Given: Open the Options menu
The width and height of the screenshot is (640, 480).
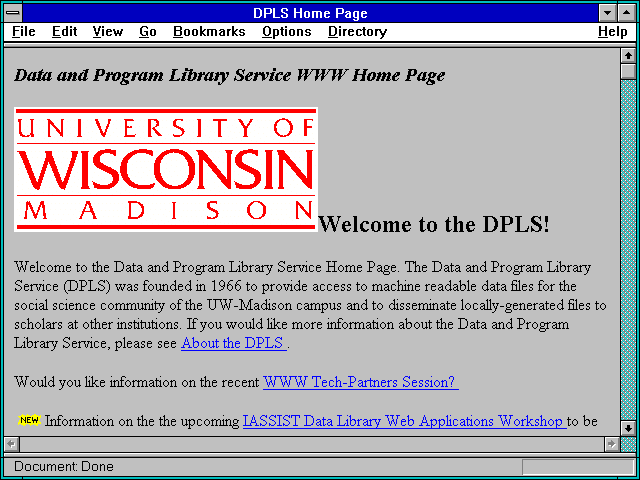Looking at the screenshot, I should click(x=287, y=32).
